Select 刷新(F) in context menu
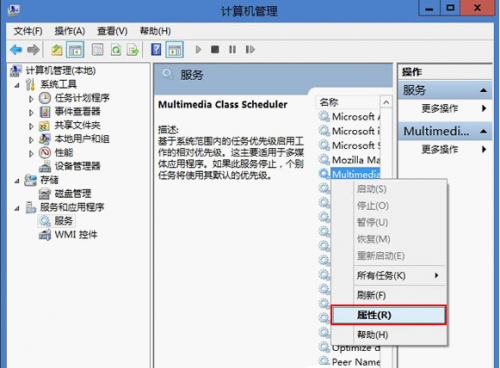This screenshot has width=500, height=368. click(388, 295)
